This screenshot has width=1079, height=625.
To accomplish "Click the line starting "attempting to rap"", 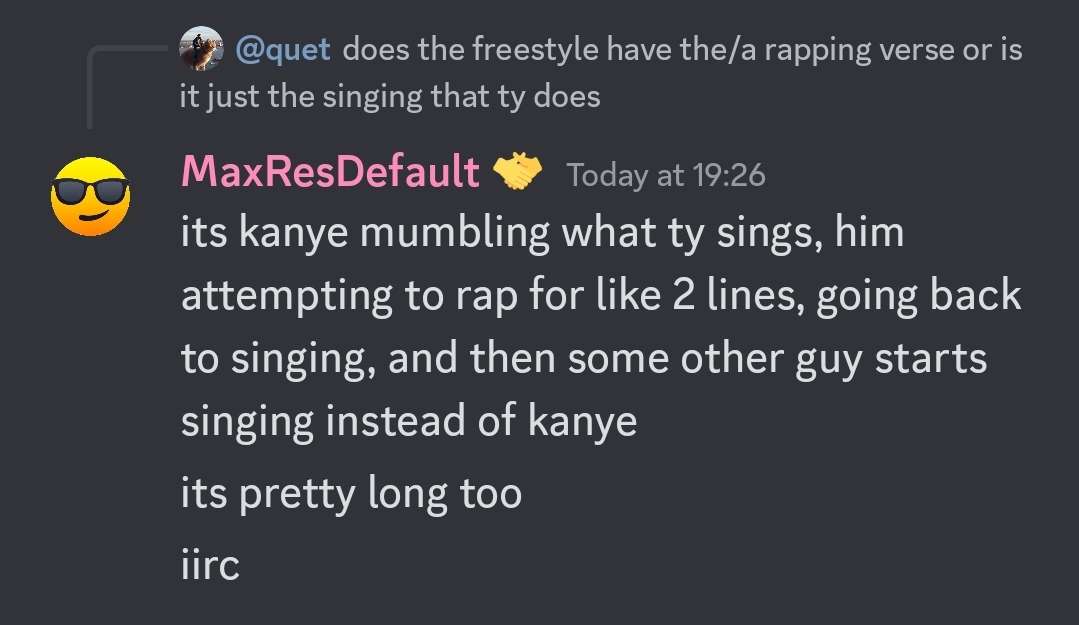I will [601, 297].
